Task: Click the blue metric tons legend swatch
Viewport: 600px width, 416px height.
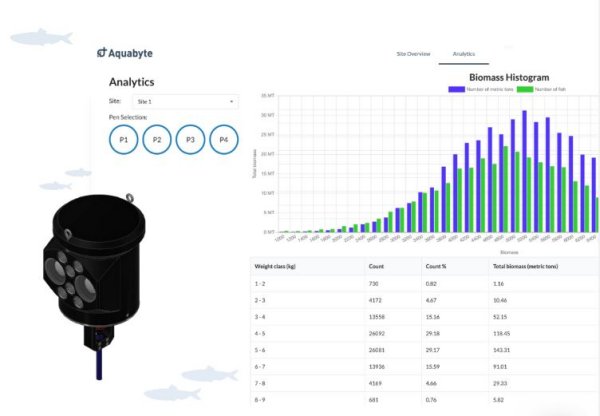Action: coord(456,89)
